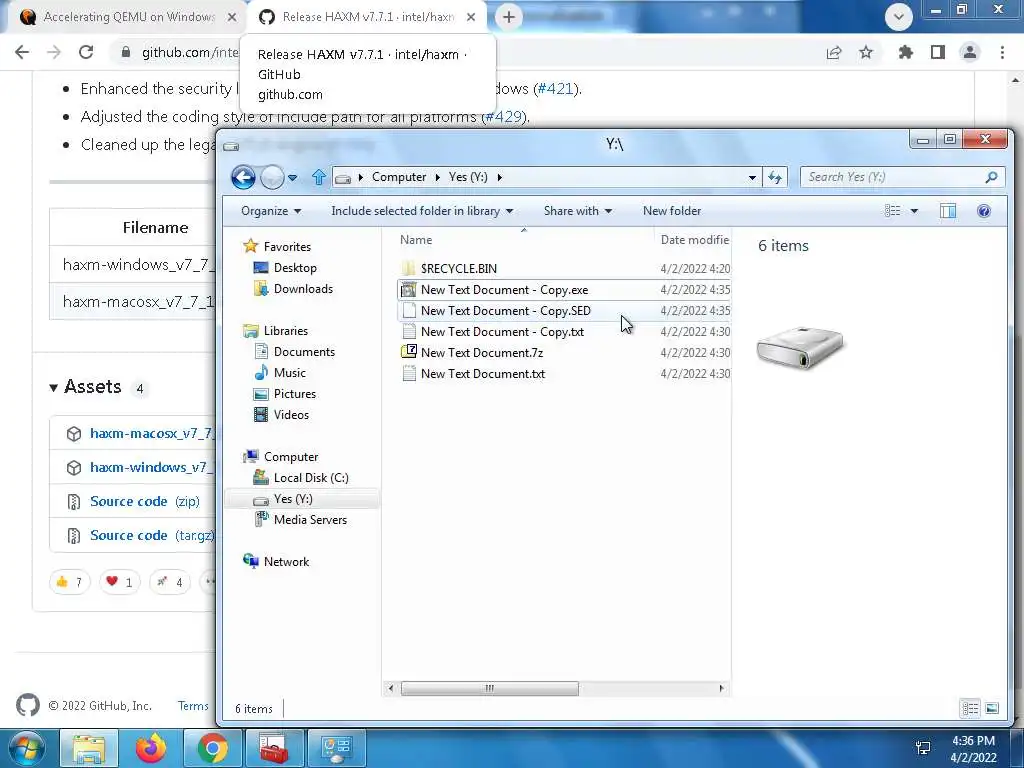This screenshot has height=768, width=1024.
Task: Go back in Explorer navigation
Action: tap(243, 177)
